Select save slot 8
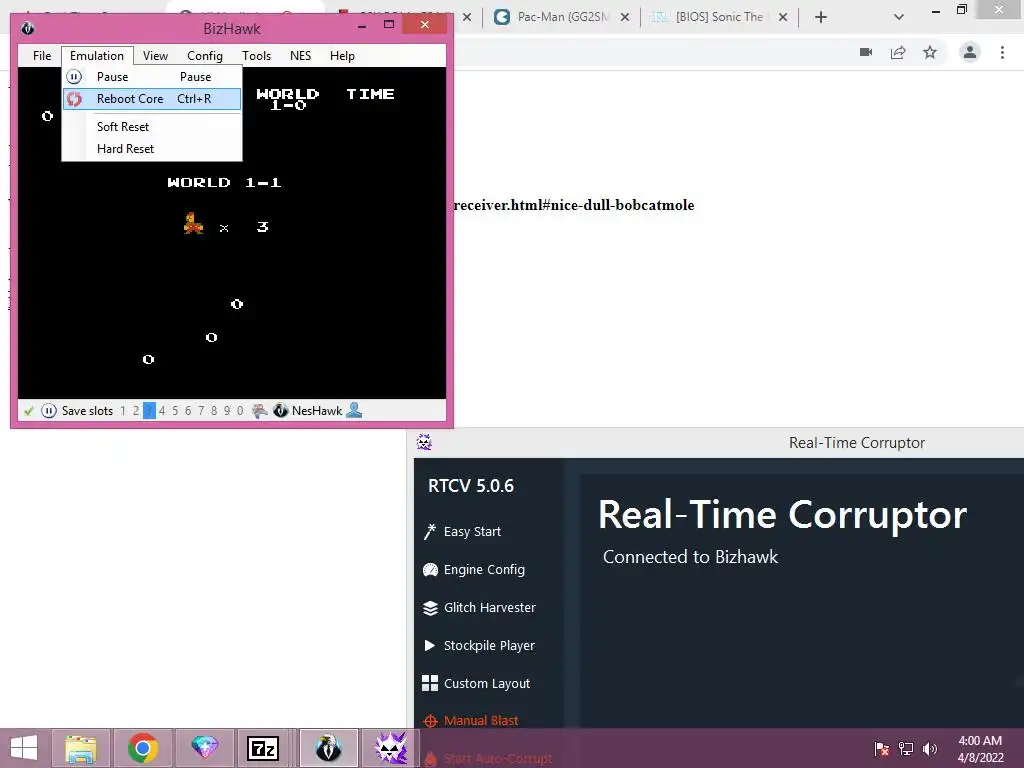 pyautogui.click(x=214, y=411)
